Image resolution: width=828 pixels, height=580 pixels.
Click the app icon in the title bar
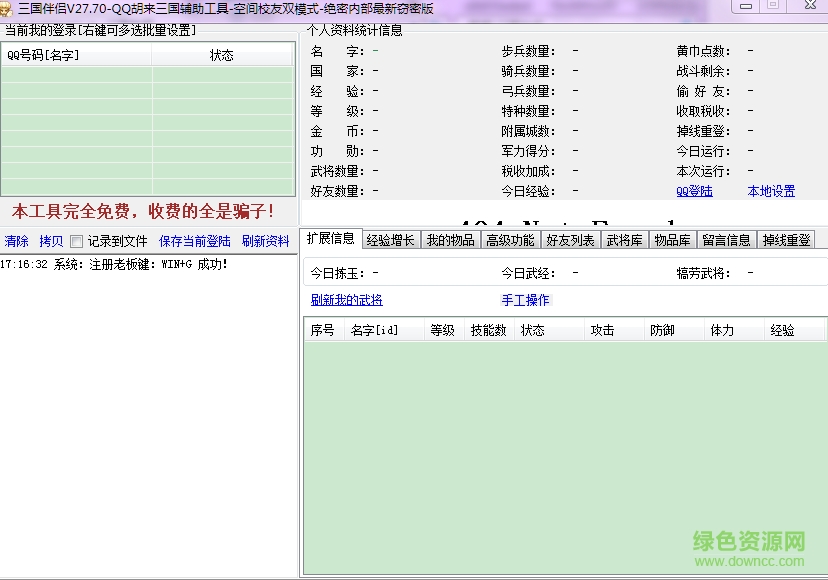7,8
